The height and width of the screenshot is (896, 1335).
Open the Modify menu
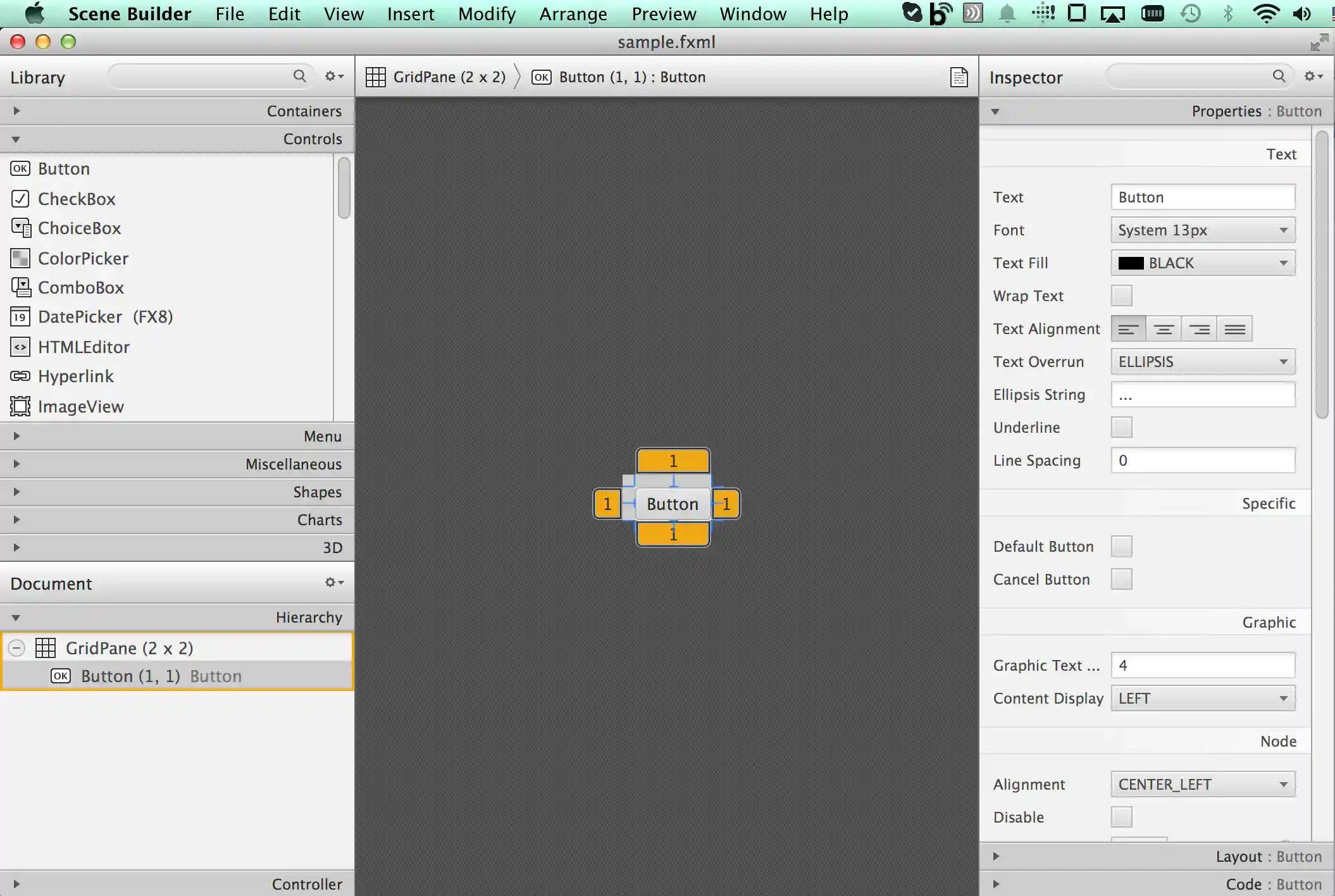pos(487,14)
